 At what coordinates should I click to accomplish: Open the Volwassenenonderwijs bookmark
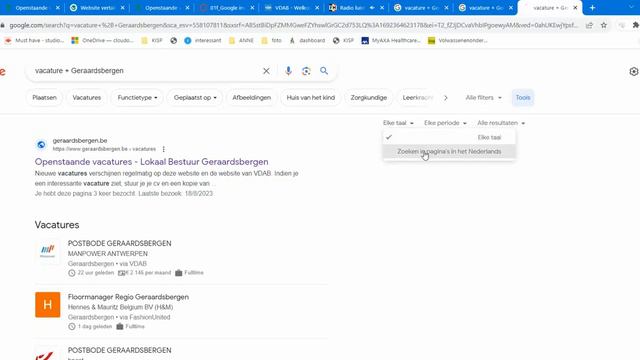point(458,40)
